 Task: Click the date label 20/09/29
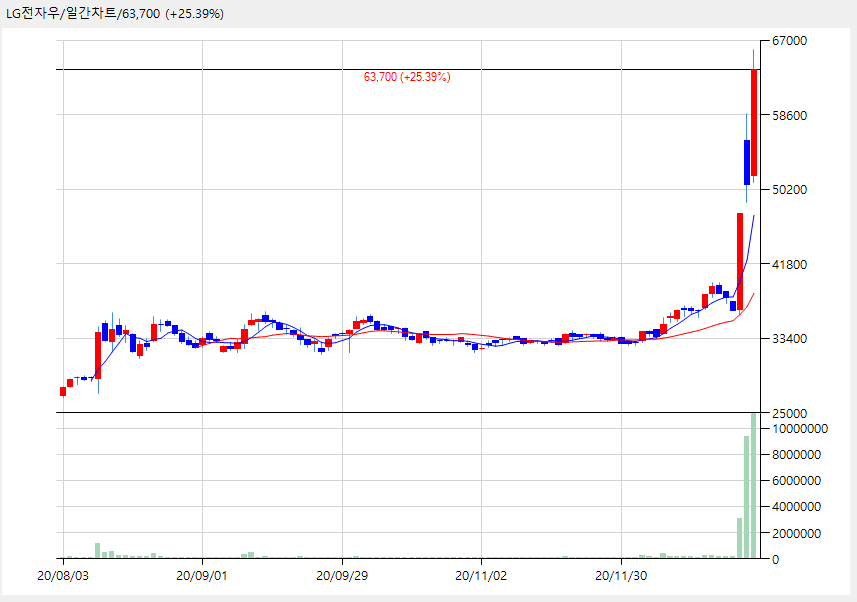click(x=342, y=576)
